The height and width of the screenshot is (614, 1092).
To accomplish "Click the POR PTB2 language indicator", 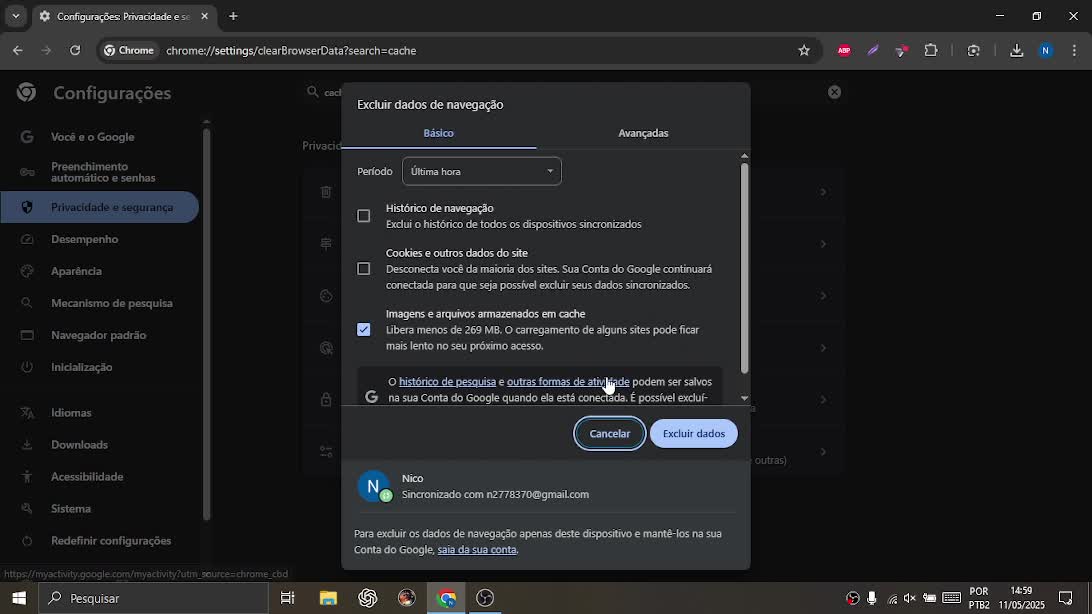I will tap(978, 598).
